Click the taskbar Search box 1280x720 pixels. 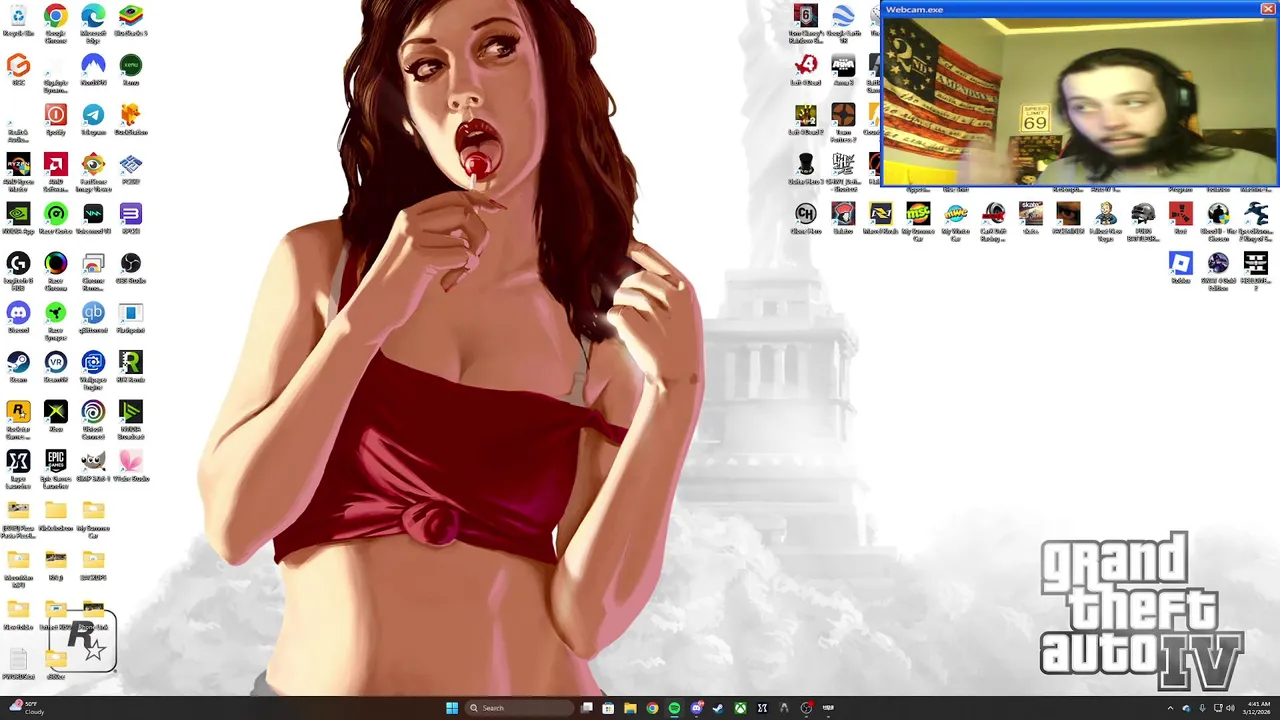pos(518,708)
